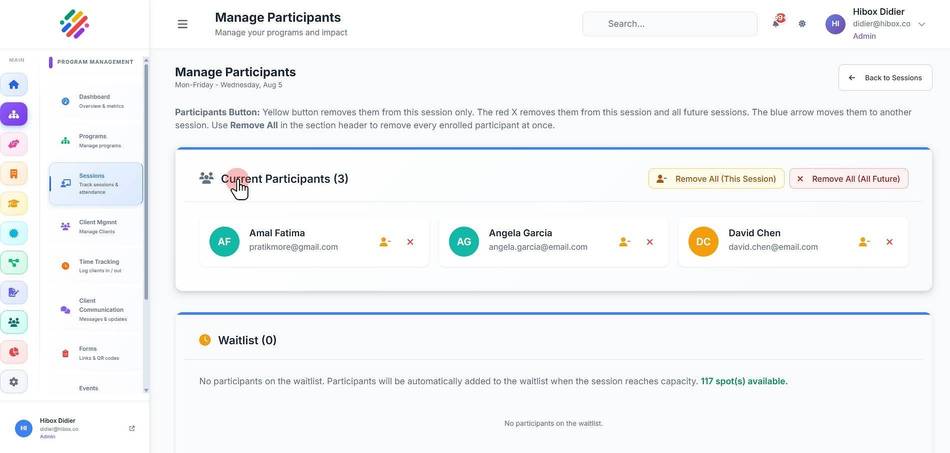The image size is (950, 453).
Task: Select the purple program management rail icon
Action: pyautogui.click(x=14, y=114)
